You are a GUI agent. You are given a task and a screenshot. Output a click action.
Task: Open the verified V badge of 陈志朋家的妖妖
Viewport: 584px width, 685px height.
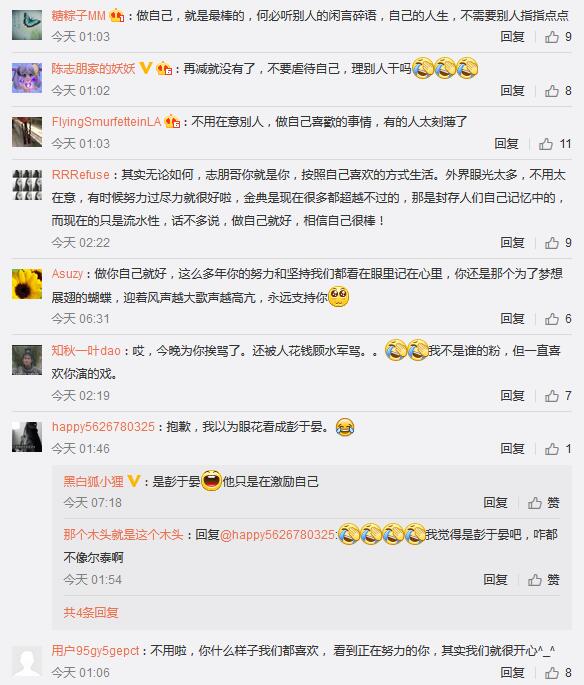(x=145, y=68)
